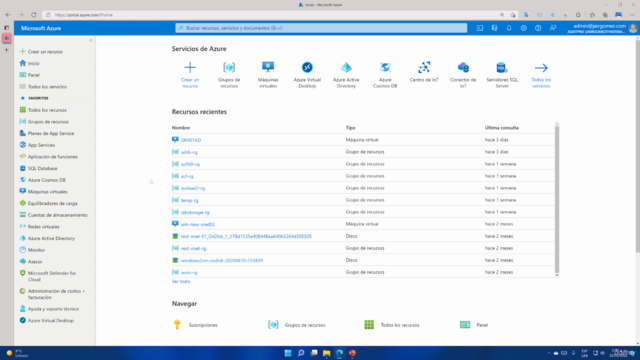The image size is (640, 360).
Task: Open win-new-vnet02 virtual machine link
Action: pos(198,224)
